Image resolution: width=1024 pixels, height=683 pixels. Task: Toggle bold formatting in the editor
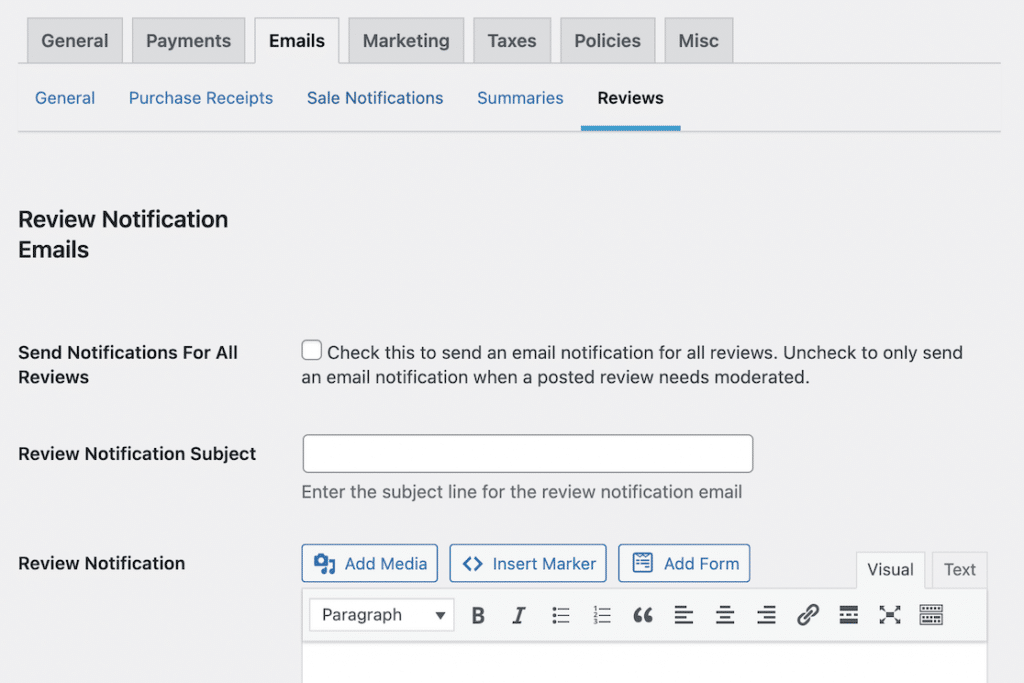477,614
